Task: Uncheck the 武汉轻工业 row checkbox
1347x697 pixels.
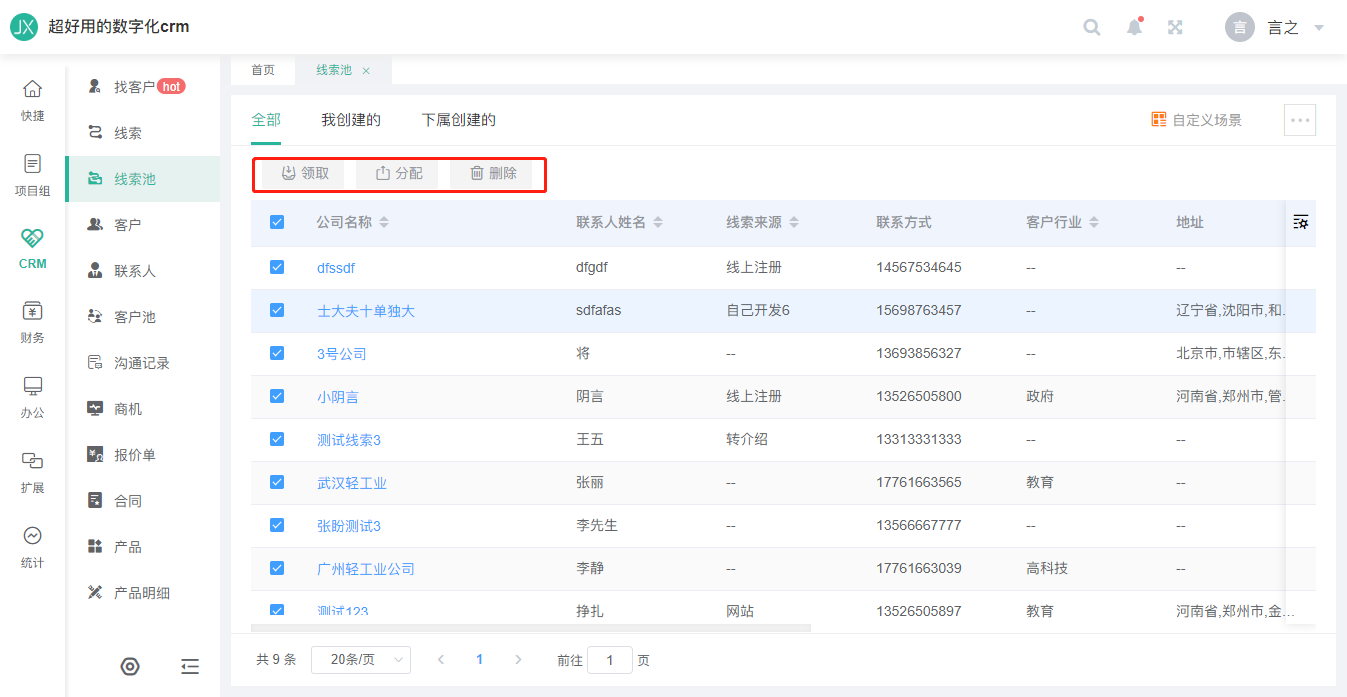Action: click(x=277, y=482)
